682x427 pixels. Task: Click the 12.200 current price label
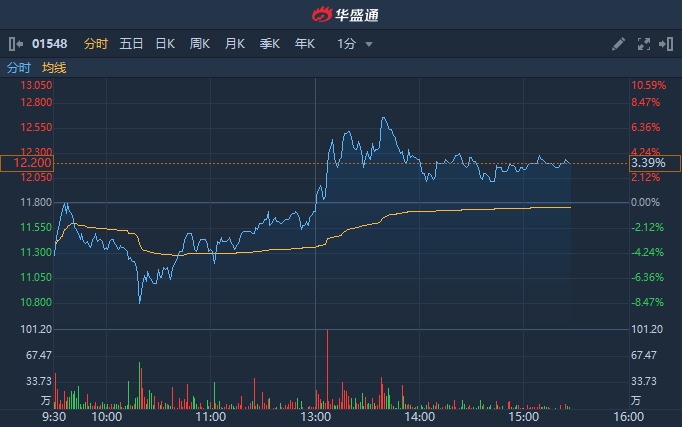[27, 163]
